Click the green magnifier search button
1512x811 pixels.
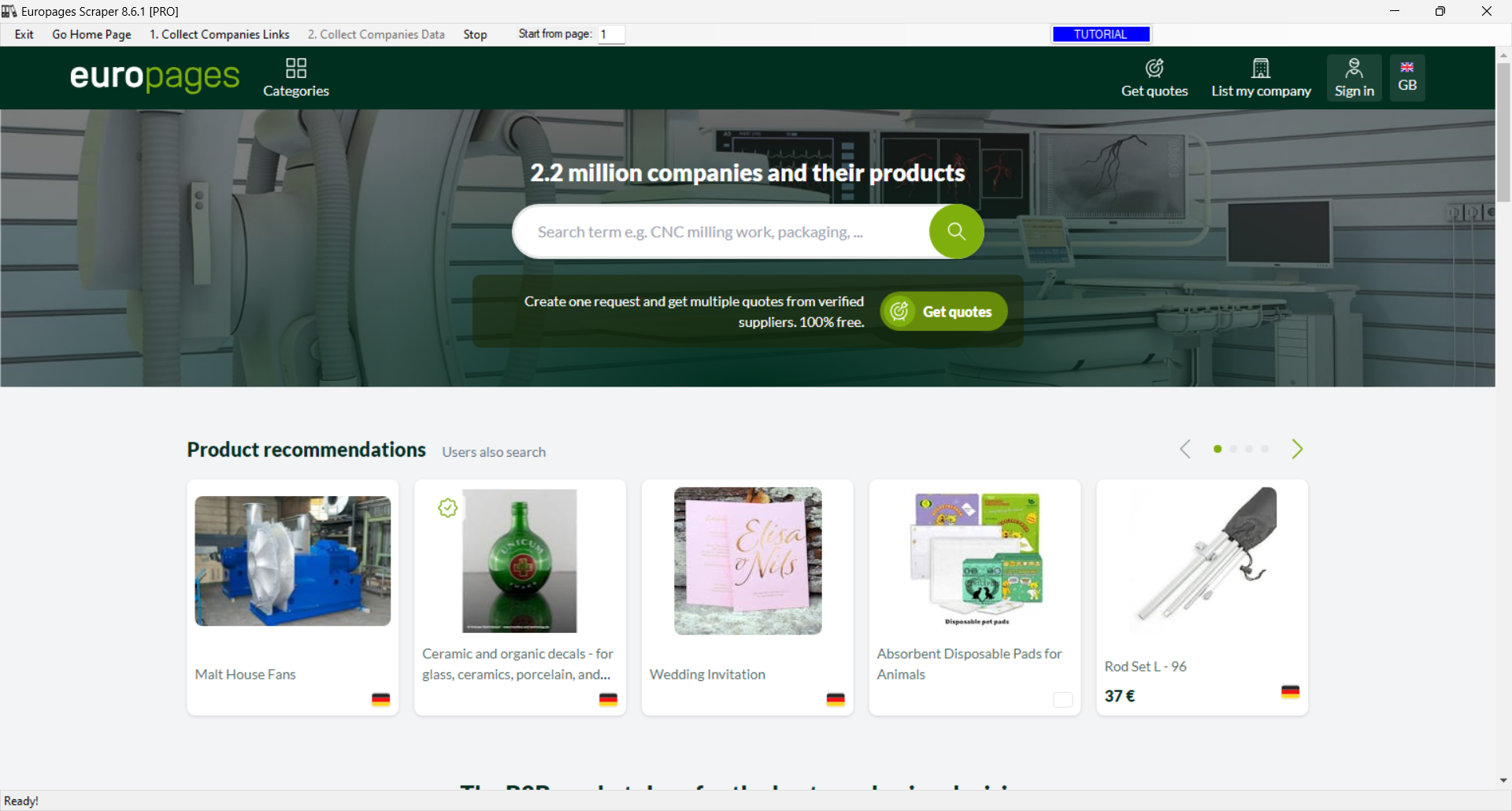point(956,231)
